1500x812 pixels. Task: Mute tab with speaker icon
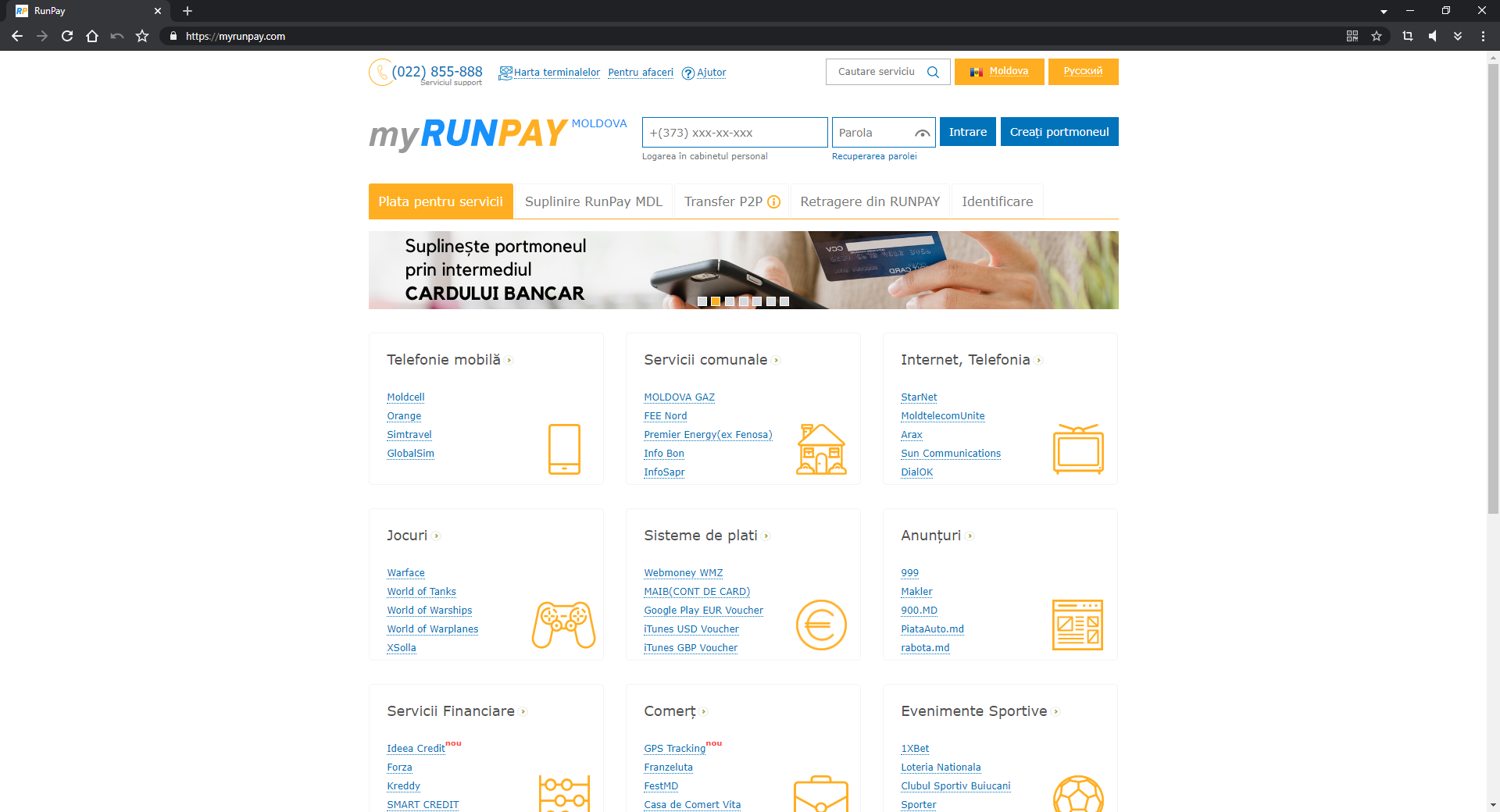[x=1433, y=36]
